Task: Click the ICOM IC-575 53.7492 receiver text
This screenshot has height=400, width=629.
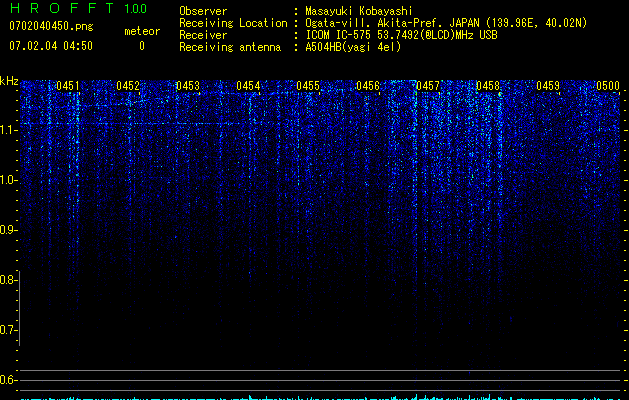Action: pyautogui.click(x=401, y=35)
